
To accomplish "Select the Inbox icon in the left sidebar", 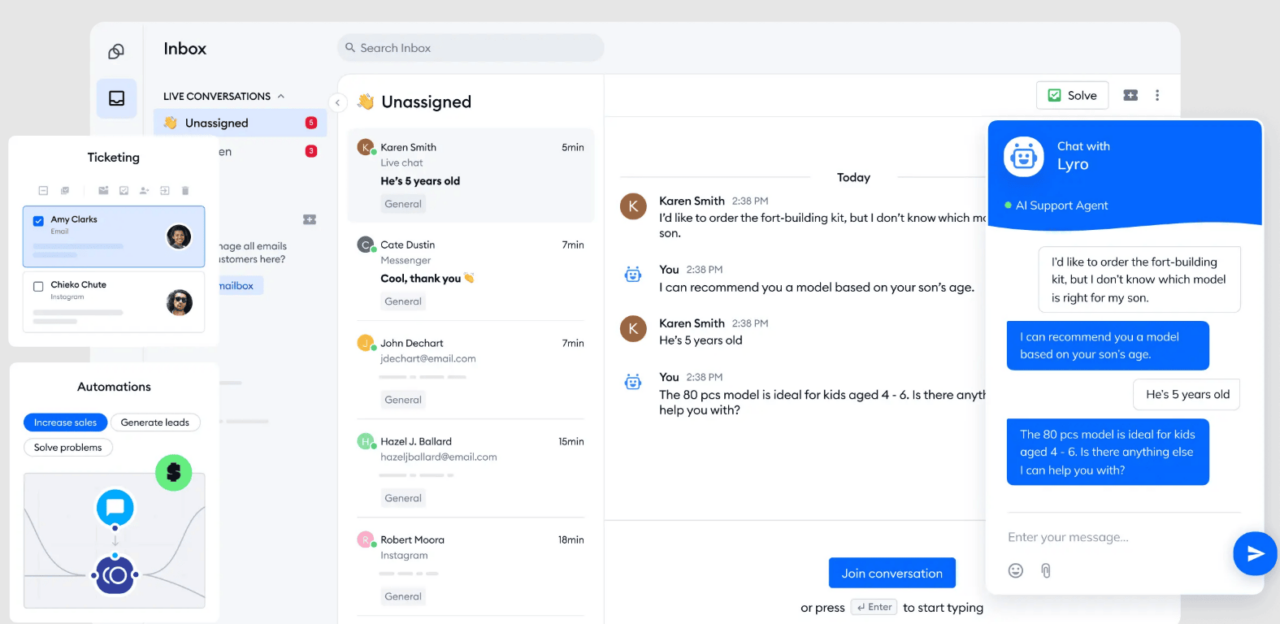I will click(x=116, y=98).
